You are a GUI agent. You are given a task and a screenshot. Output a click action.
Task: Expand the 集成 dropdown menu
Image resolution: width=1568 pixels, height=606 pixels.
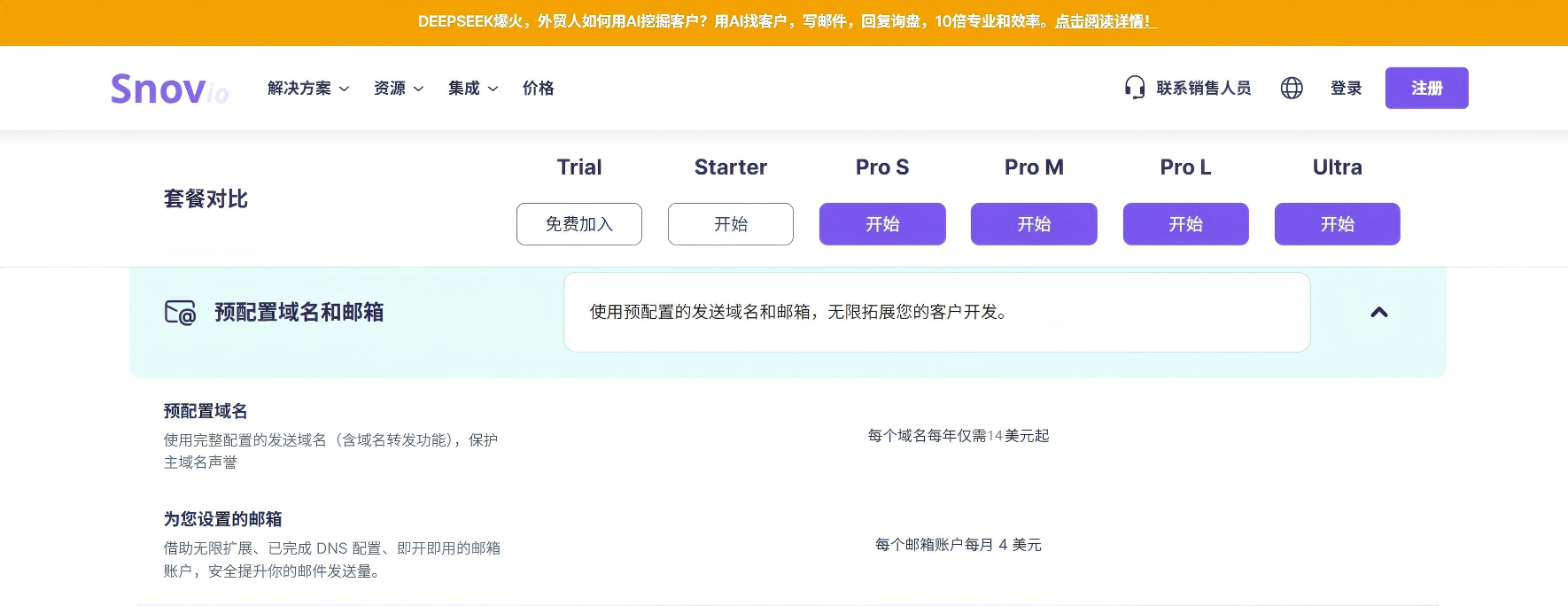[473, 89]
